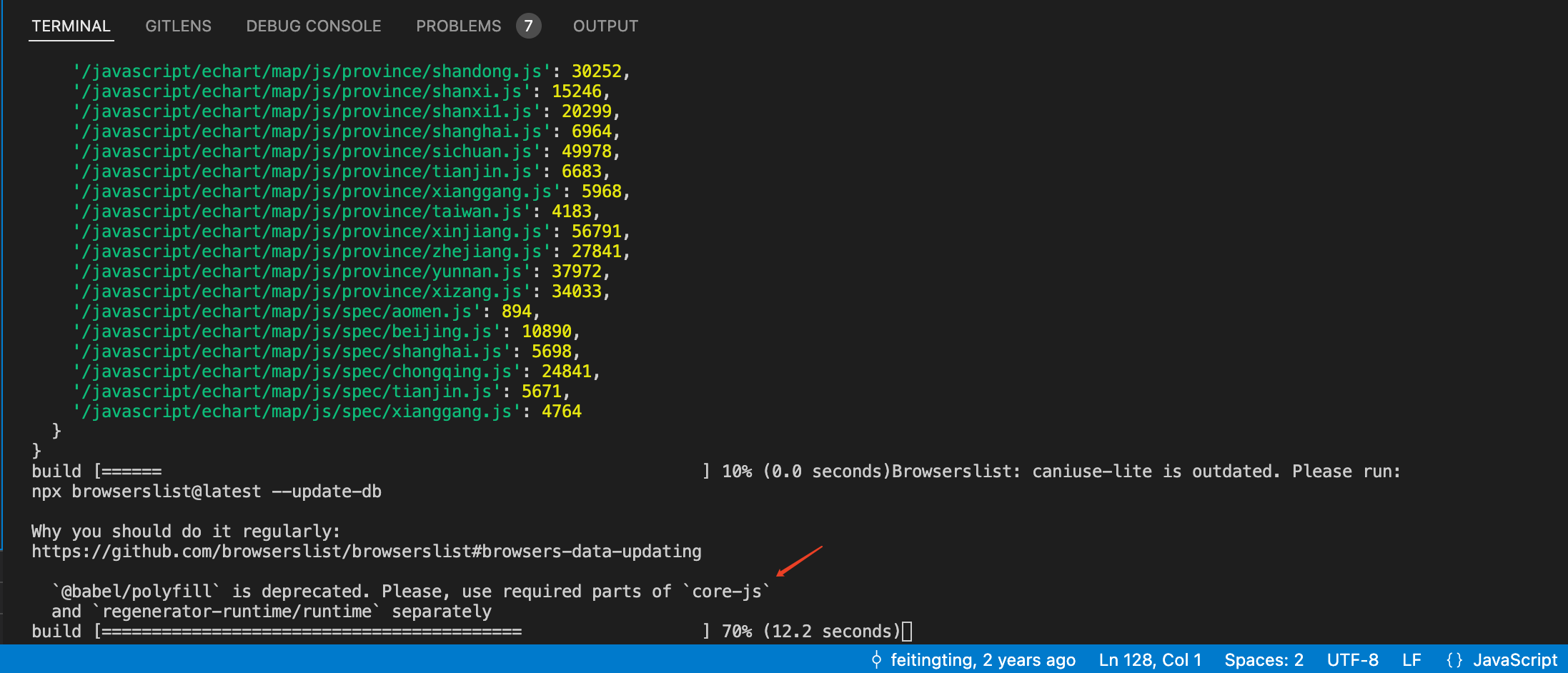
Task: Click the 10% build progress bar
Action: pyautogui.click(x=402, y=472)
